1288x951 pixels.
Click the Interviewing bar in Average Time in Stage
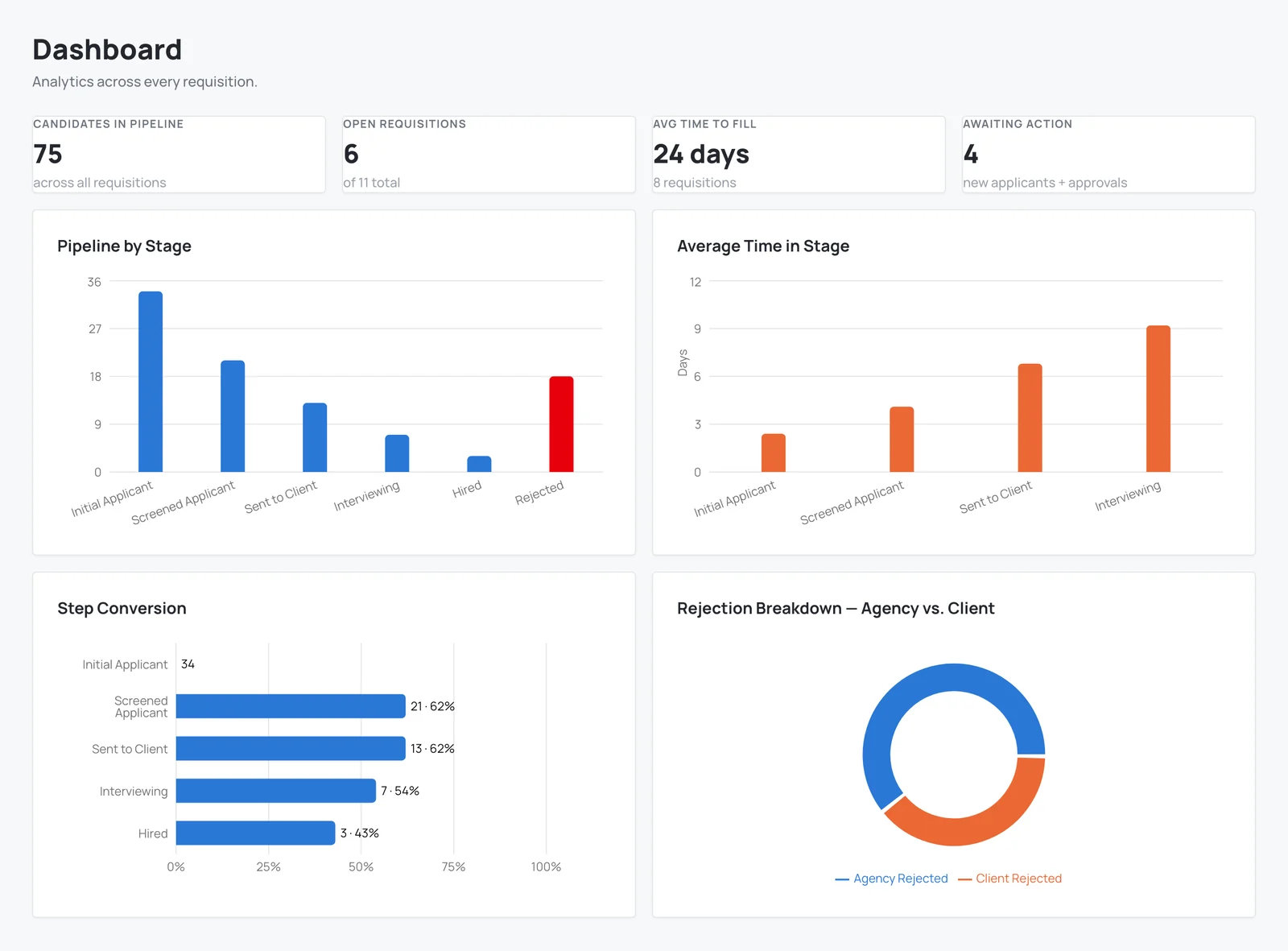(x=1158, y=399)
